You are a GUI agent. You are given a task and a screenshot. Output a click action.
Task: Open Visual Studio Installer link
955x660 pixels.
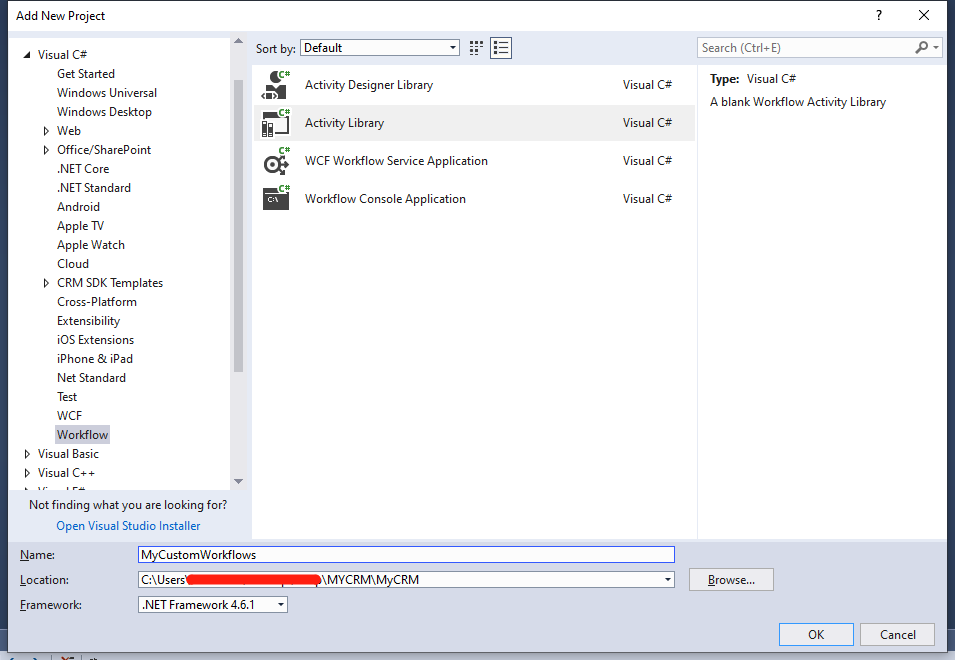pyautogui.click(x=128, y=525)
